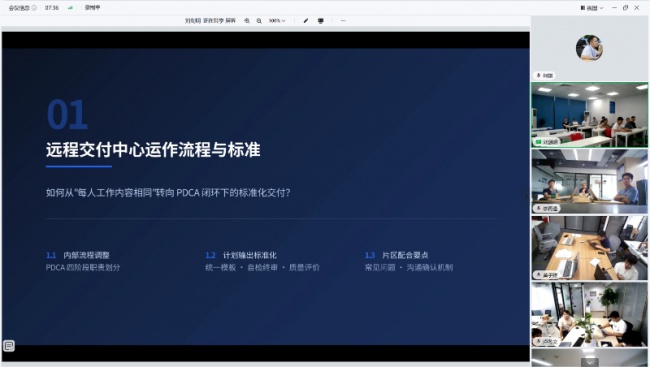The width and height of the screenshot is (650, 367).
Task: Click the heading 1.1 内部流程调整
Action: pyautogui.click(x=78, y=255)
